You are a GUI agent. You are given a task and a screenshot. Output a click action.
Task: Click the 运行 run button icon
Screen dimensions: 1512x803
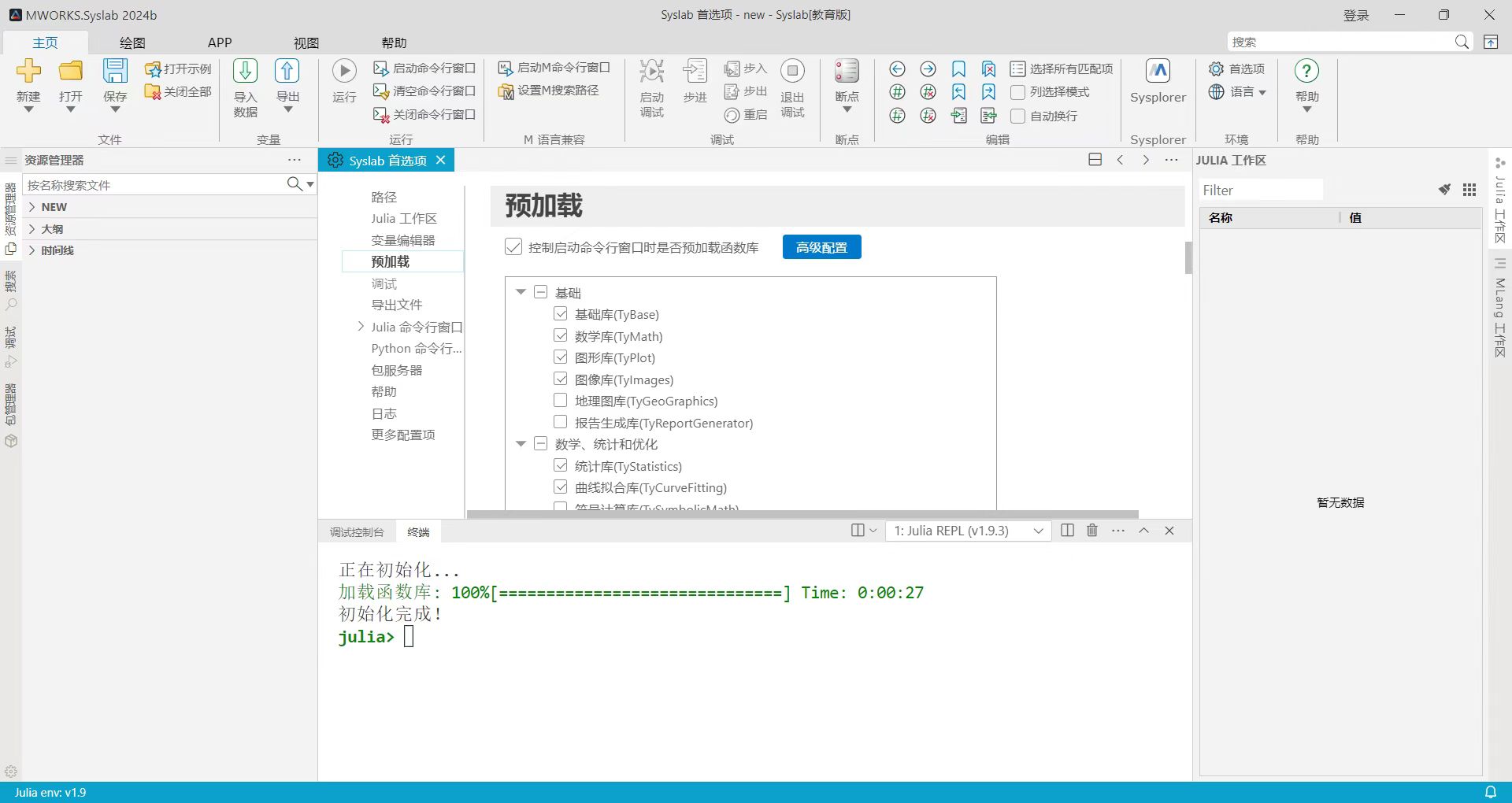tap(344, 71)
